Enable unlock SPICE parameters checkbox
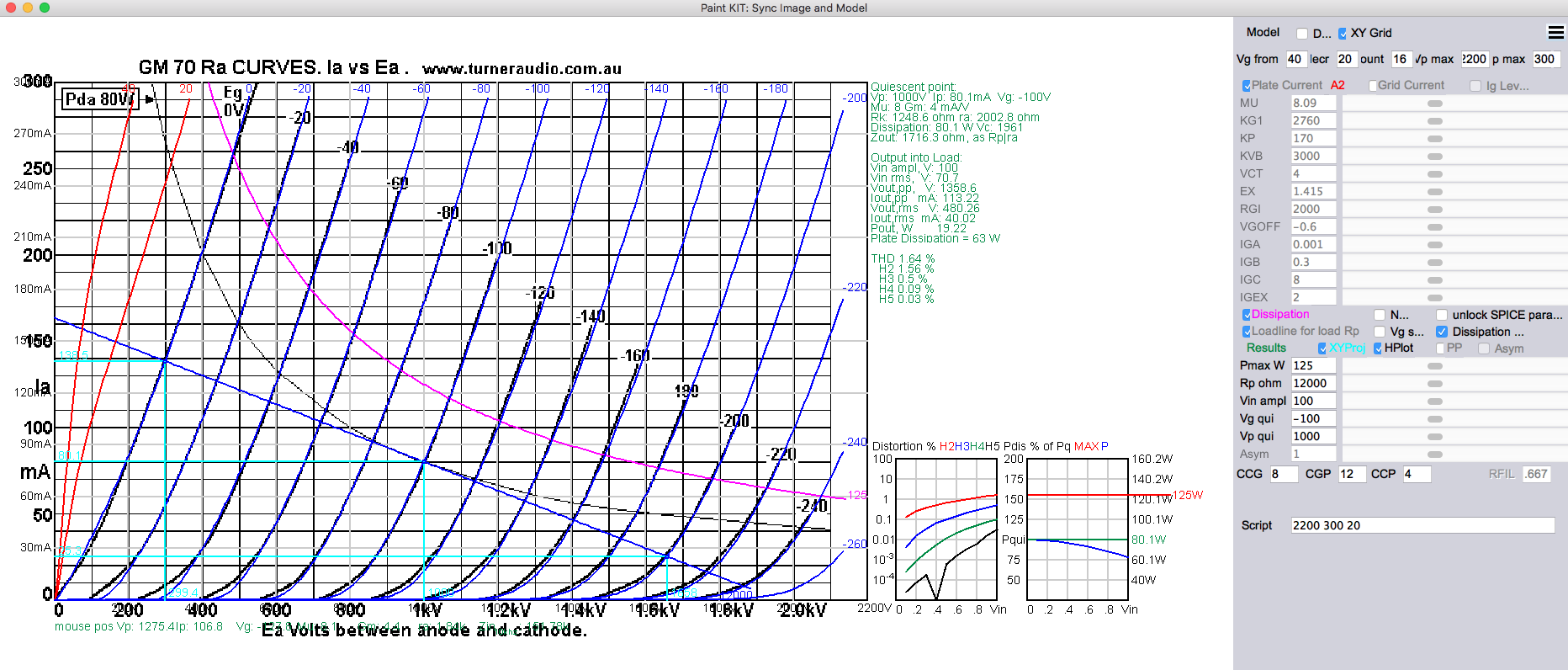 (1442, 315)
